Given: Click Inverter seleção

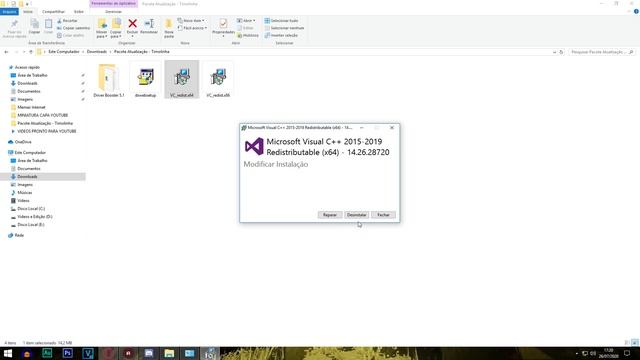Looking at the screenshot, I should [x=281, y=35].
